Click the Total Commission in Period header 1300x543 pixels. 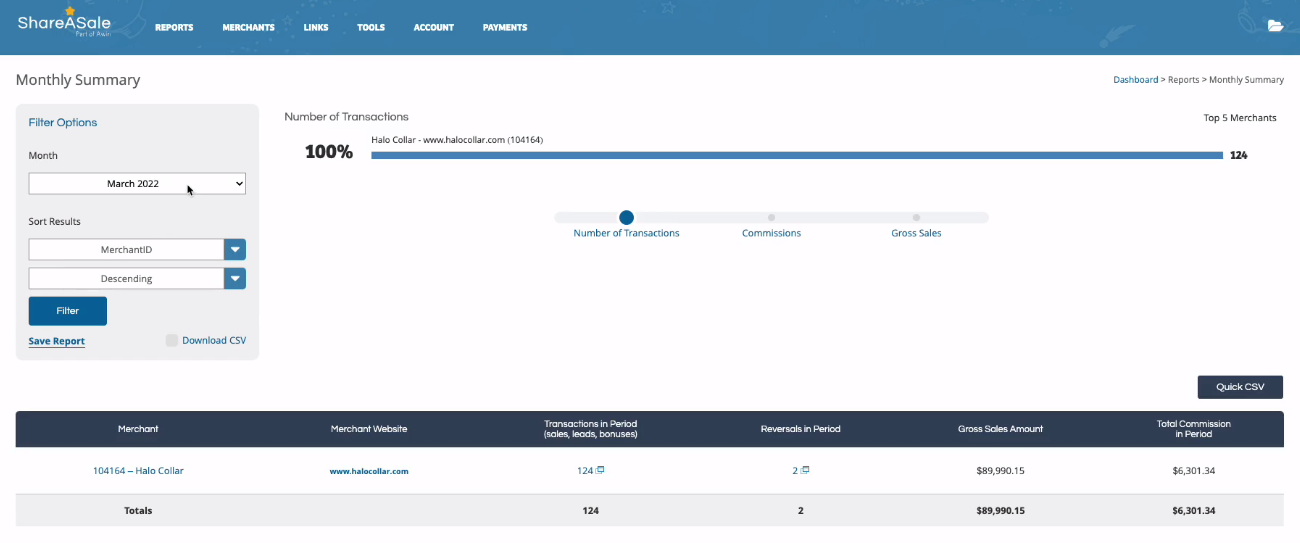point(1193,429)
